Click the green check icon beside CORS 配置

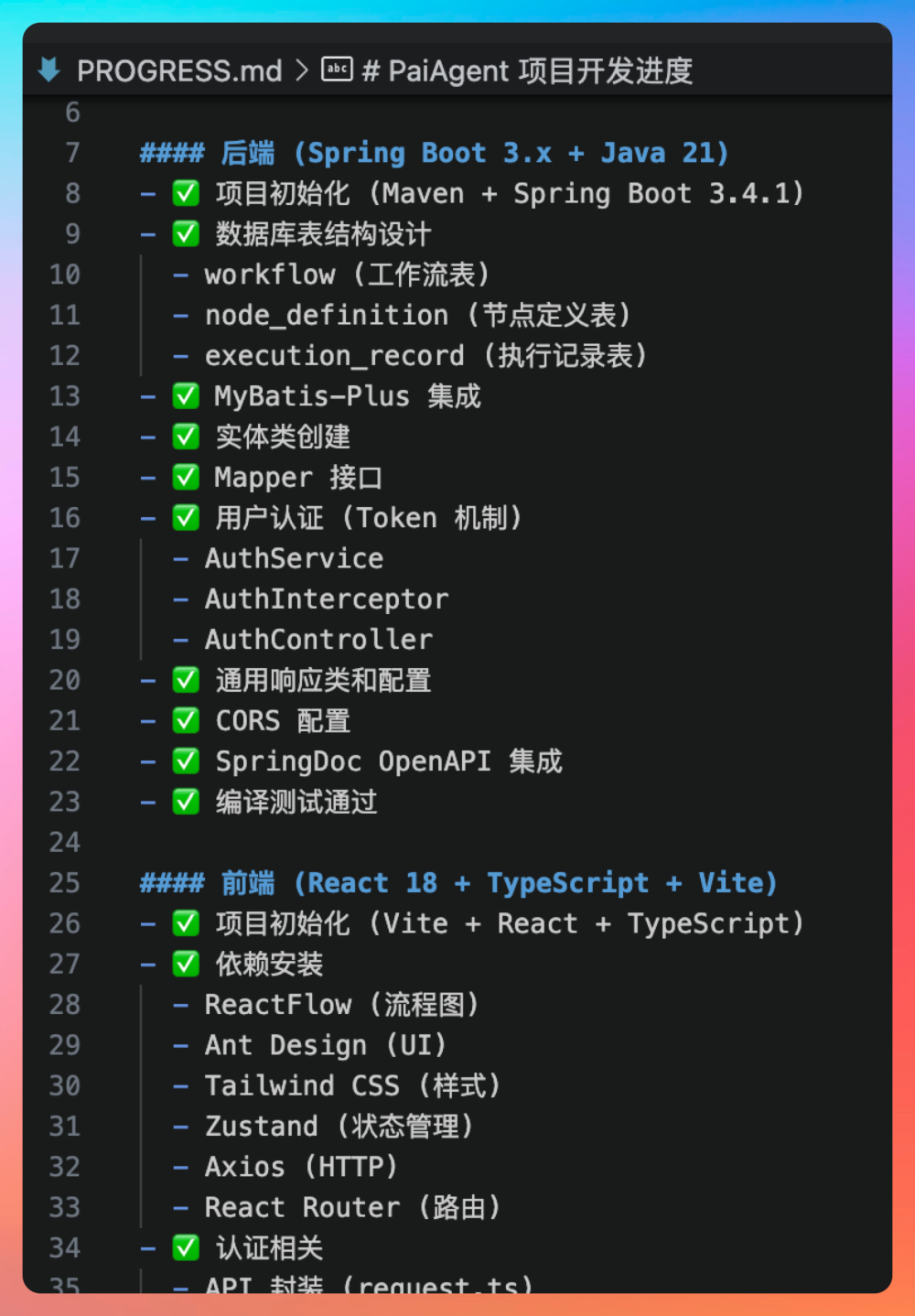click(186, 721)
